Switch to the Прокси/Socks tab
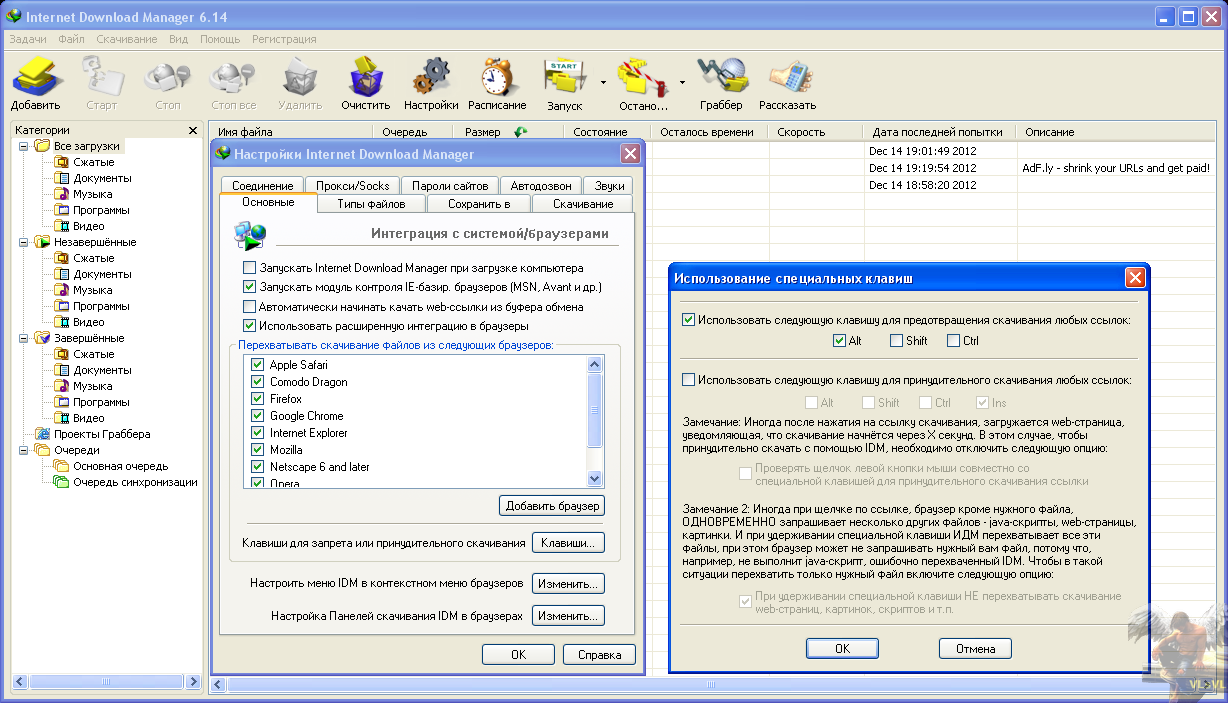The image size is (1228, 703). (x=353, y=186)
